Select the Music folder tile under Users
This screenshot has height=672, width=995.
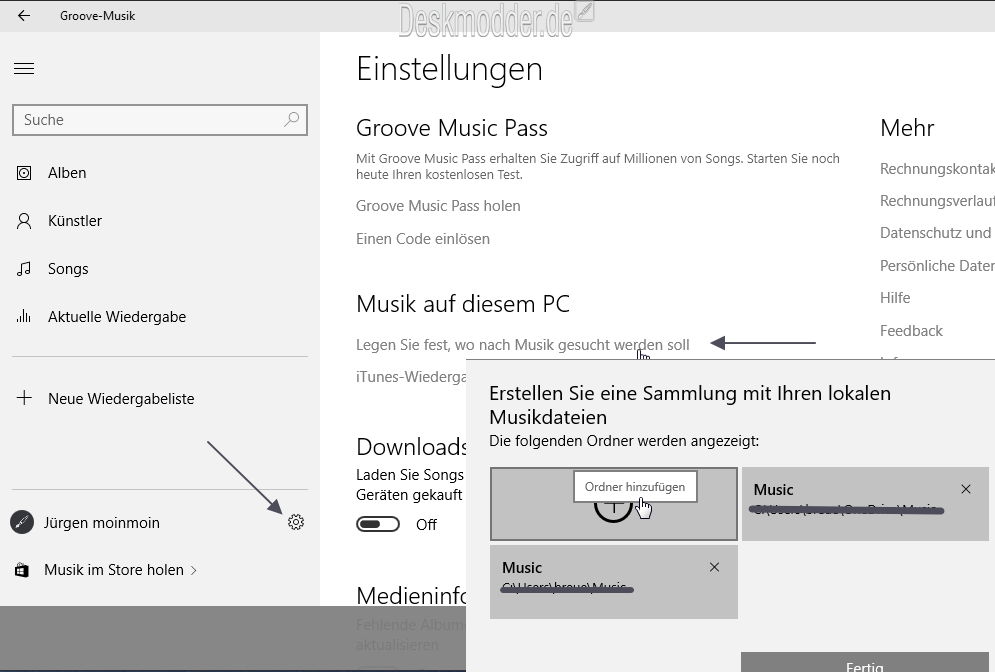click(x=614, y=582)
